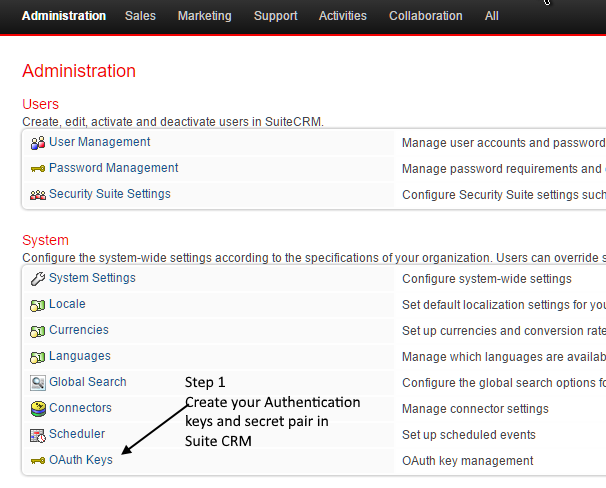Click the 'Manage connector settings' description
The height and width of the screenshot is (488, 606).
475,409
